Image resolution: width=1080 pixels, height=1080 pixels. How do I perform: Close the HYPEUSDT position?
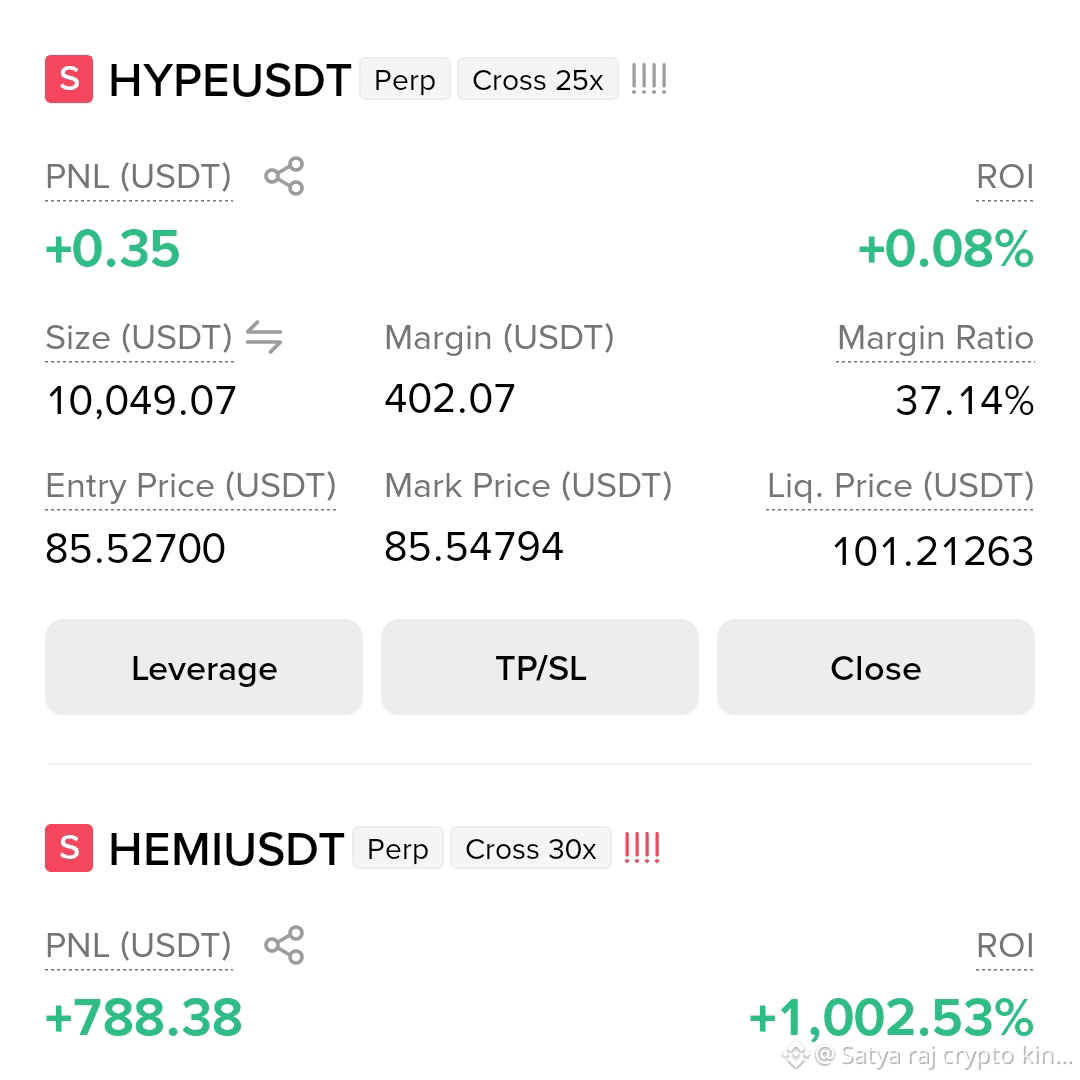click(875, 667)
